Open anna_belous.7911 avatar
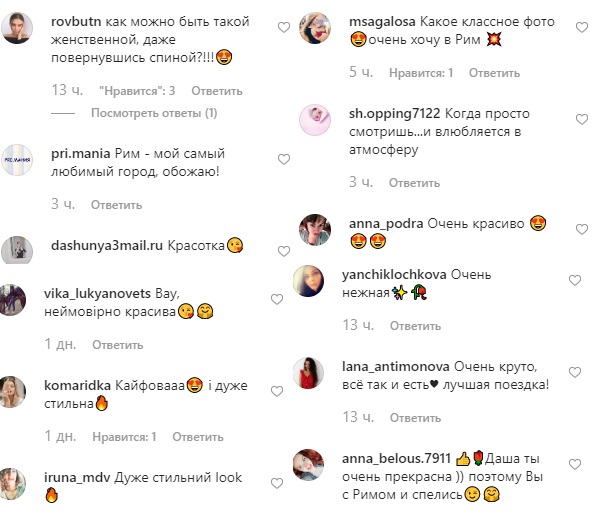 309,465
